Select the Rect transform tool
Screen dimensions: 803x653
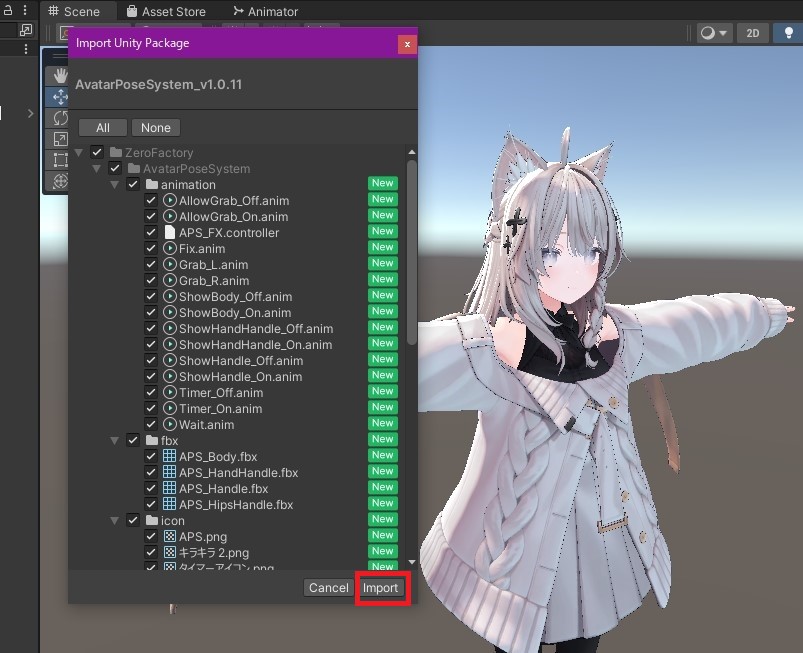[60, 160]
